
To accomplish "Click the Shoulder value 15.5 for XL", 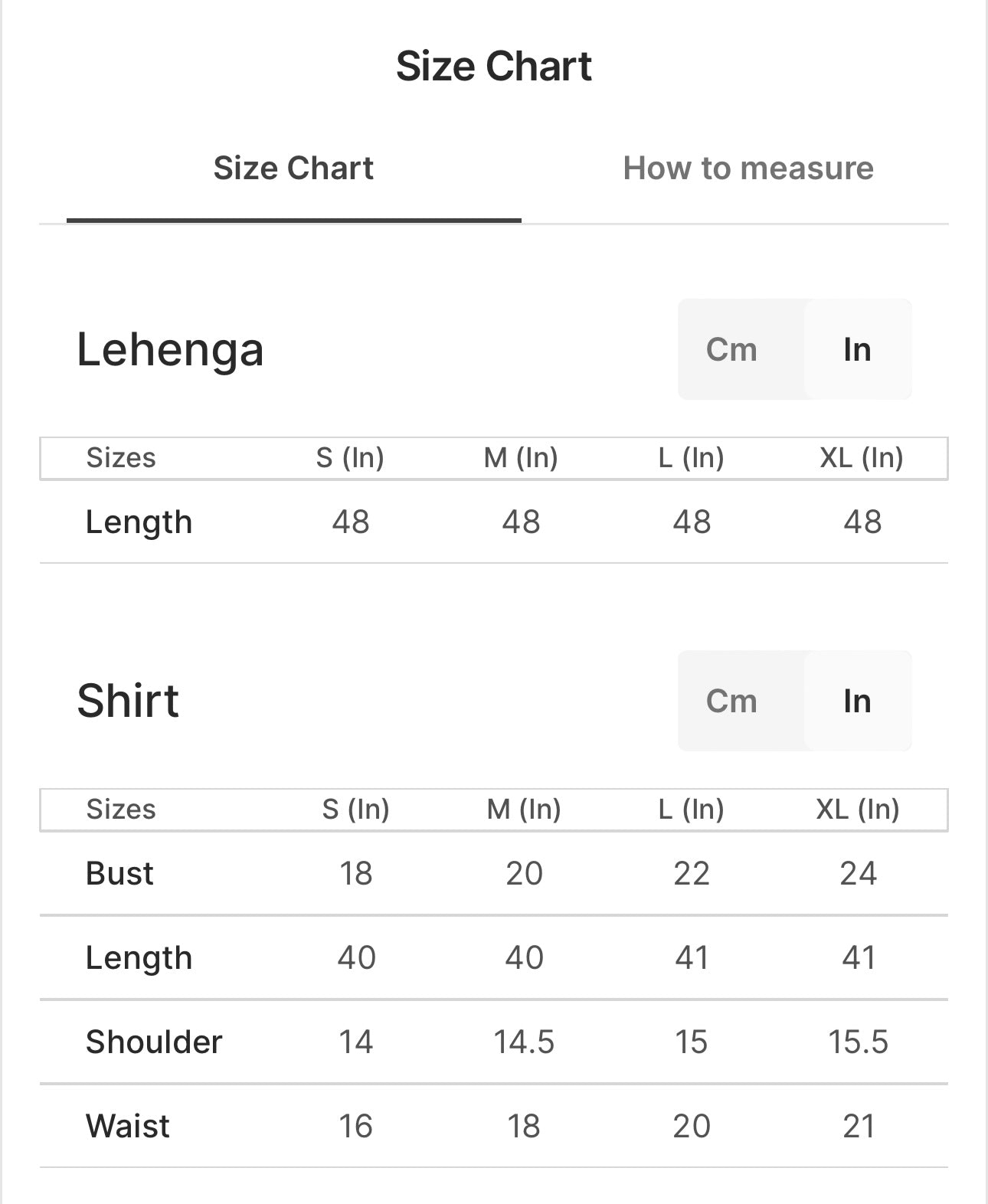I will point(858,1042).
